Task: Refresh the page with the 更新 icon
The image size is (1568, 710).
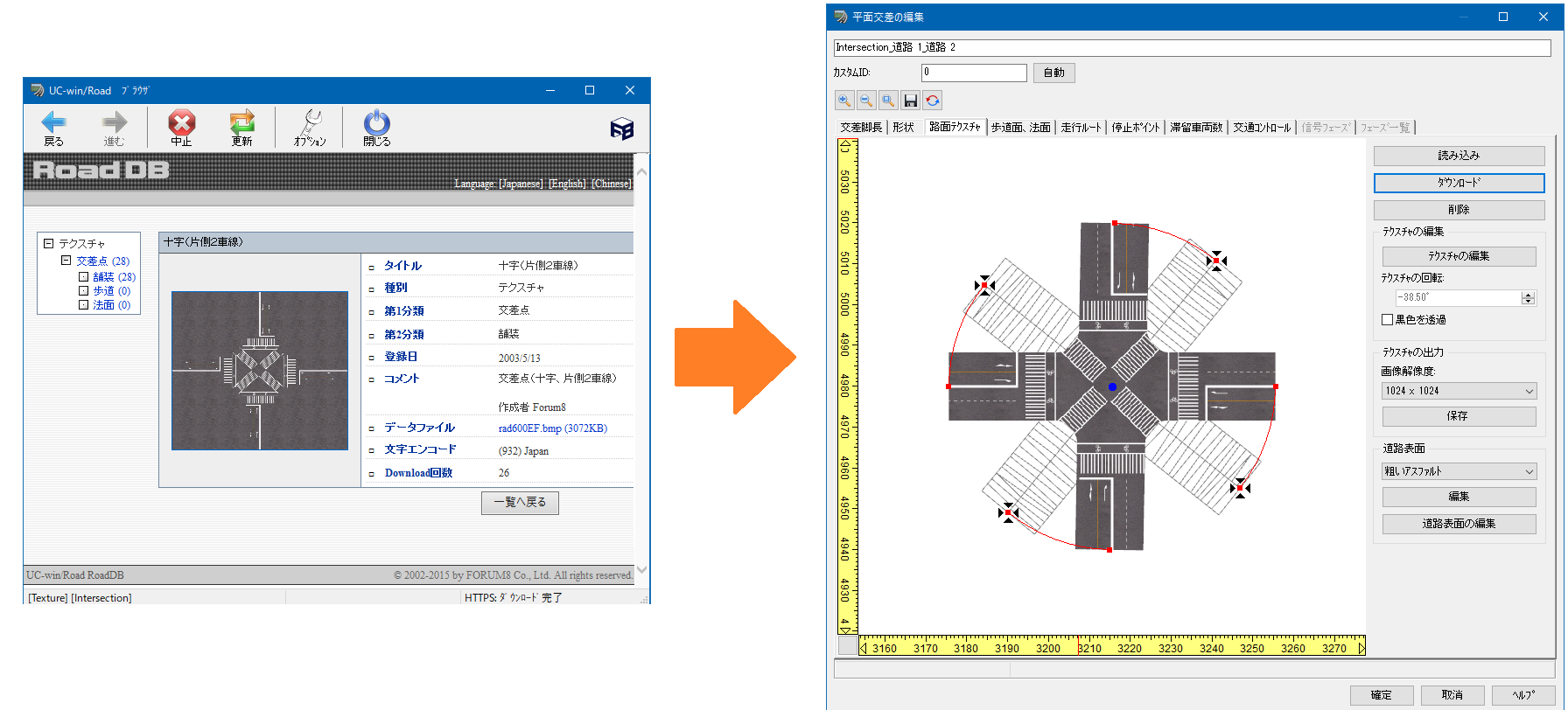Action: pyautogui.click(x=241, y=122)
